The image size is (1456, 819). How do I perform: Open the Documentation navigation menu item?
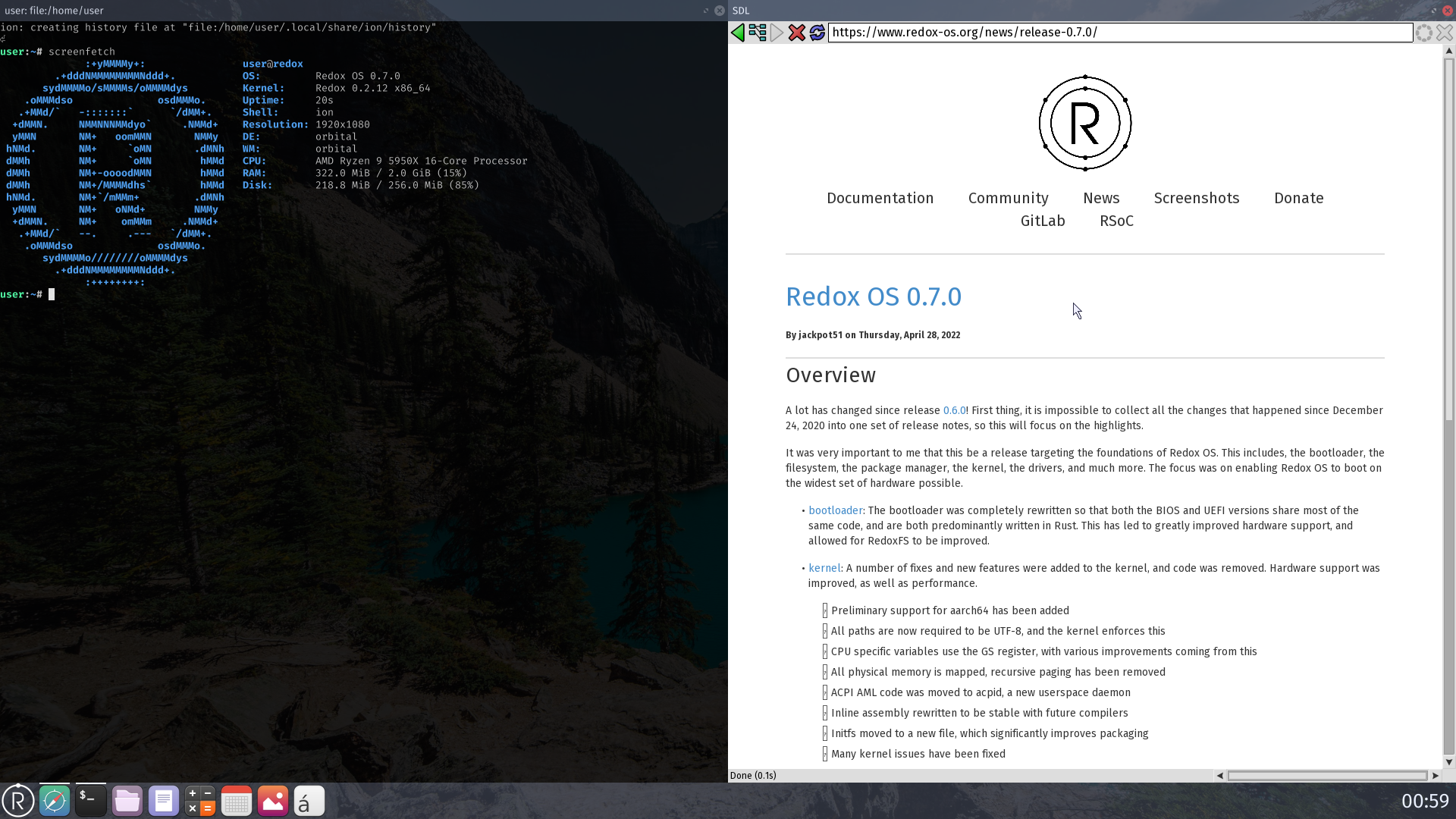(x=879, y=198)
